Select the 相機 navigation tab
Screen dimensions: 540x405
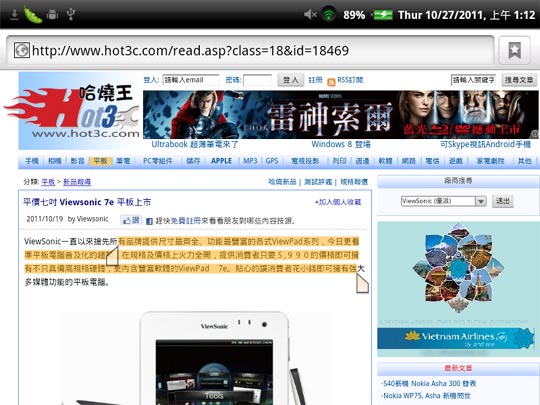54,161
